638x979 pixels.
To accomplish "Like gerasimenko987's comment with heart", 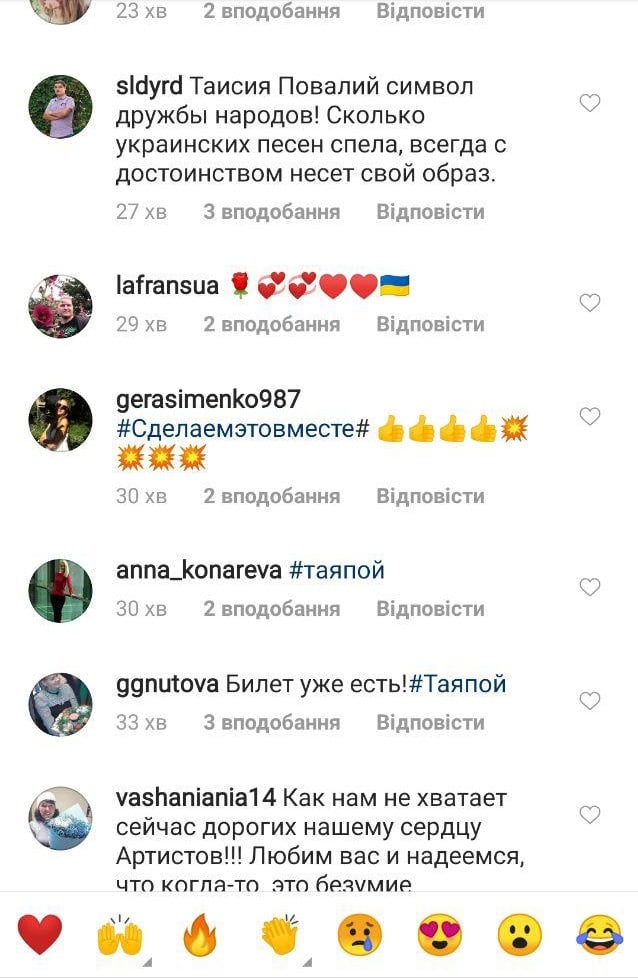I will (x=590, y=416).
